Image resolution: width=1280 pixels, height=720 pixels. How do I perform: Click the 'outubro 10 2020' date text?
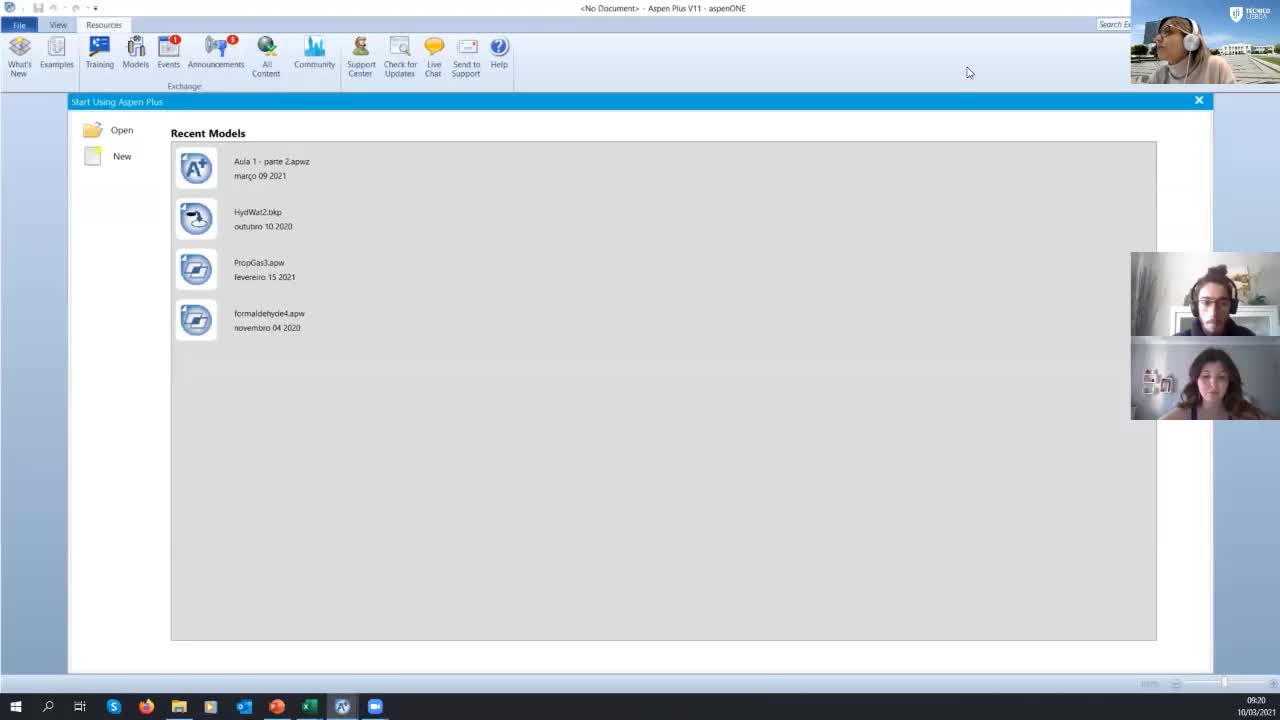(x=263, y=226)
